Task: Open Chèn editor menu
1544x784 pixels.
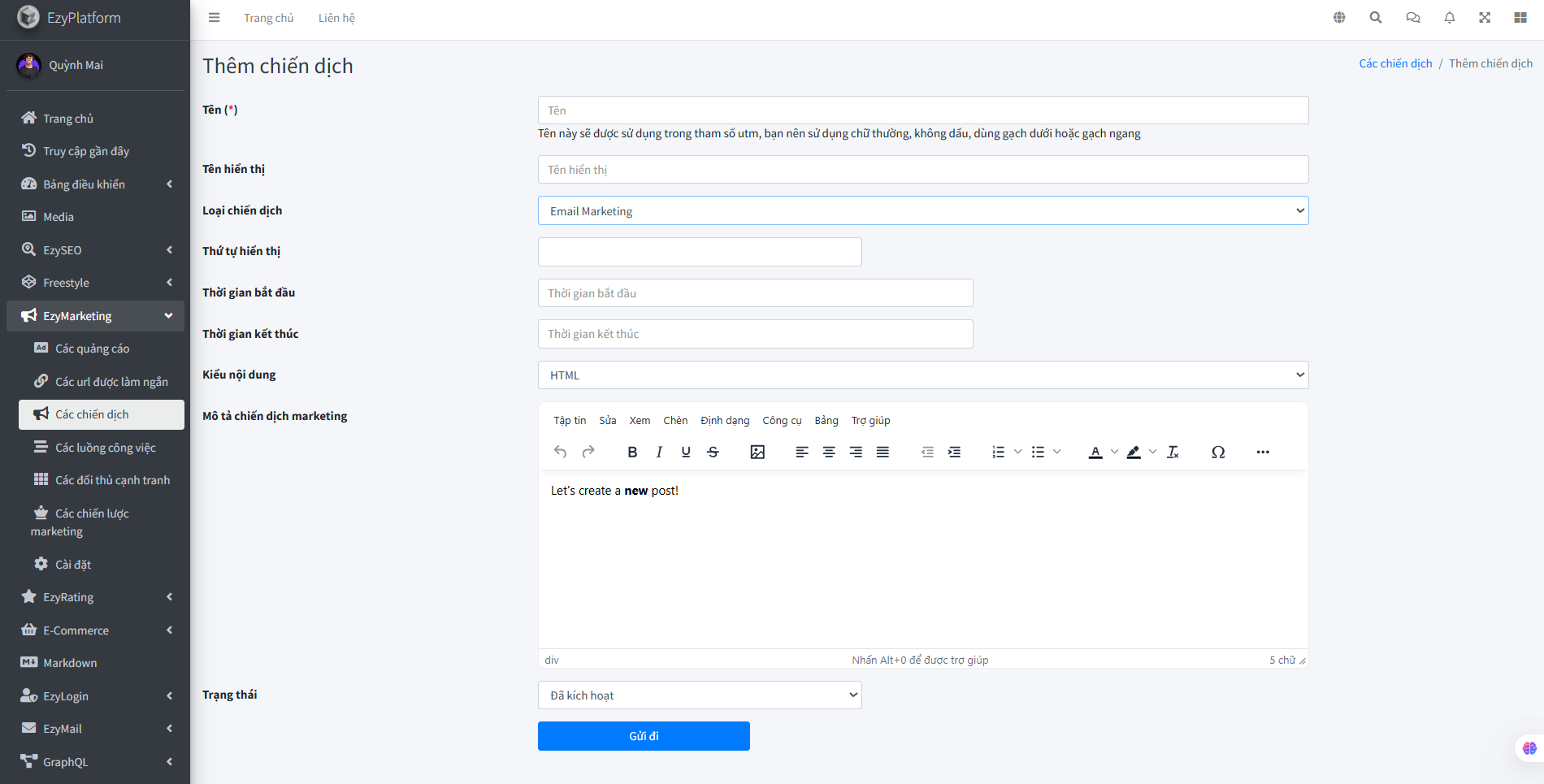Action: (675, 420)
